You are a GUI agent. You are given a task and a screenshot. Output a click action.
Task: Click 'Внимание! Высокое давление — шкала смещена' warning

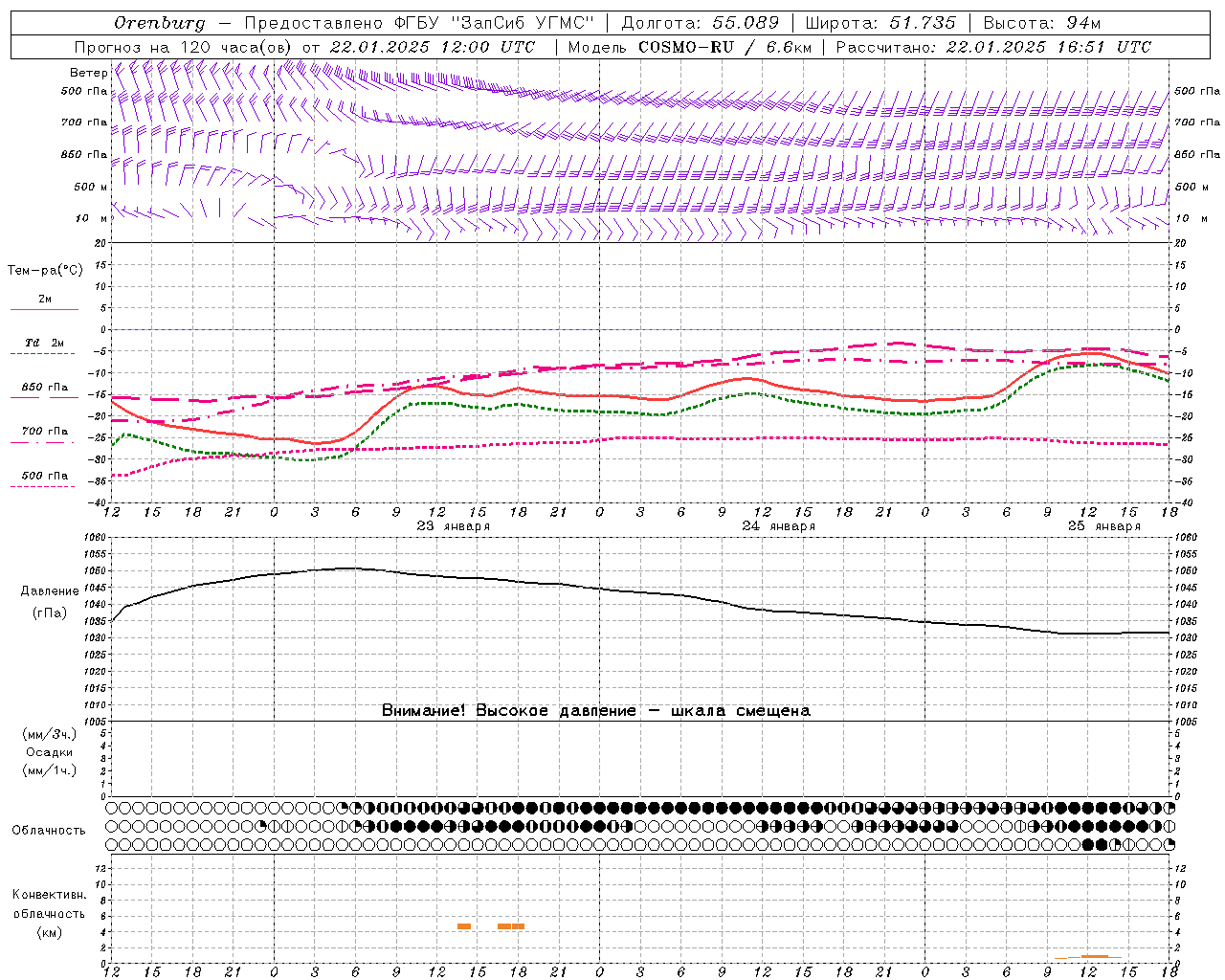tap(596, 711)
